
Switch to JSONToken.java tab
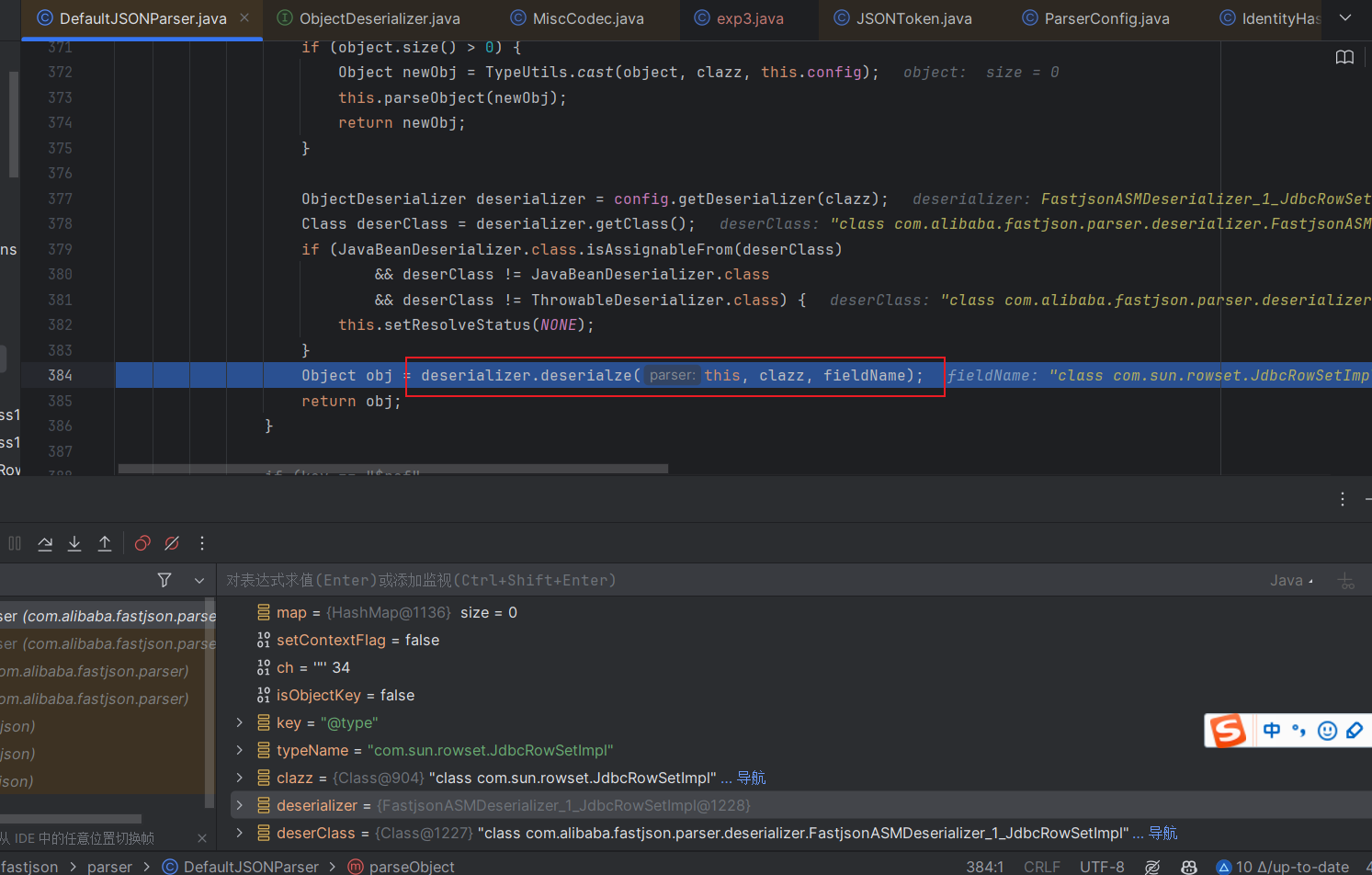click(x=902, y=18)
